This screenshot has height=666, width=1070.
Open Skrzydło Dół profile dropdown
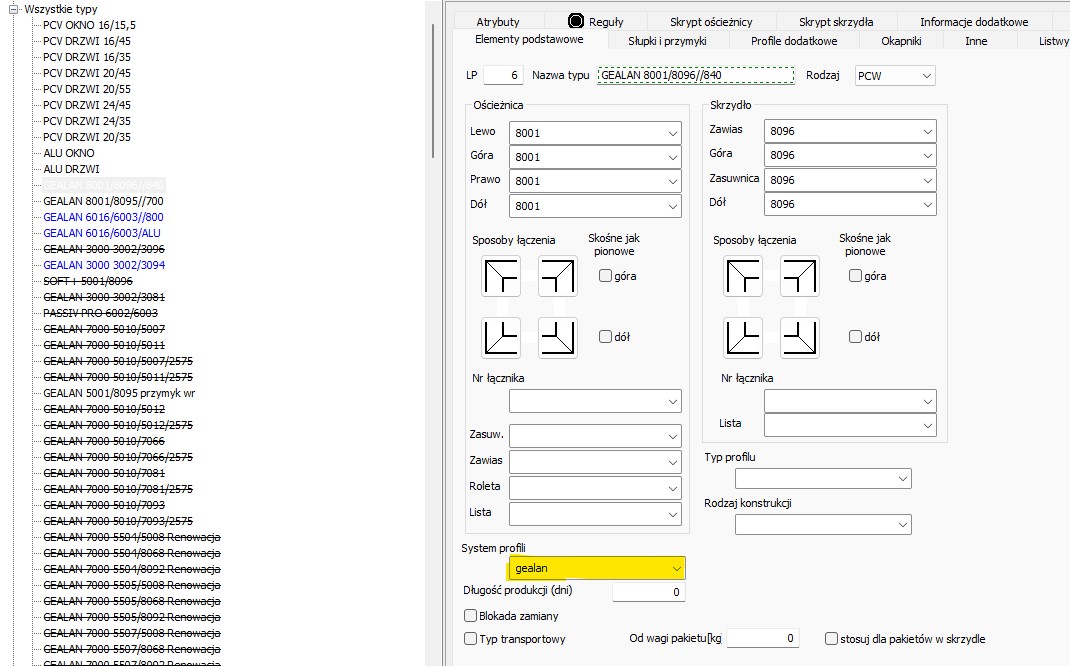click(x=850, y=204)
